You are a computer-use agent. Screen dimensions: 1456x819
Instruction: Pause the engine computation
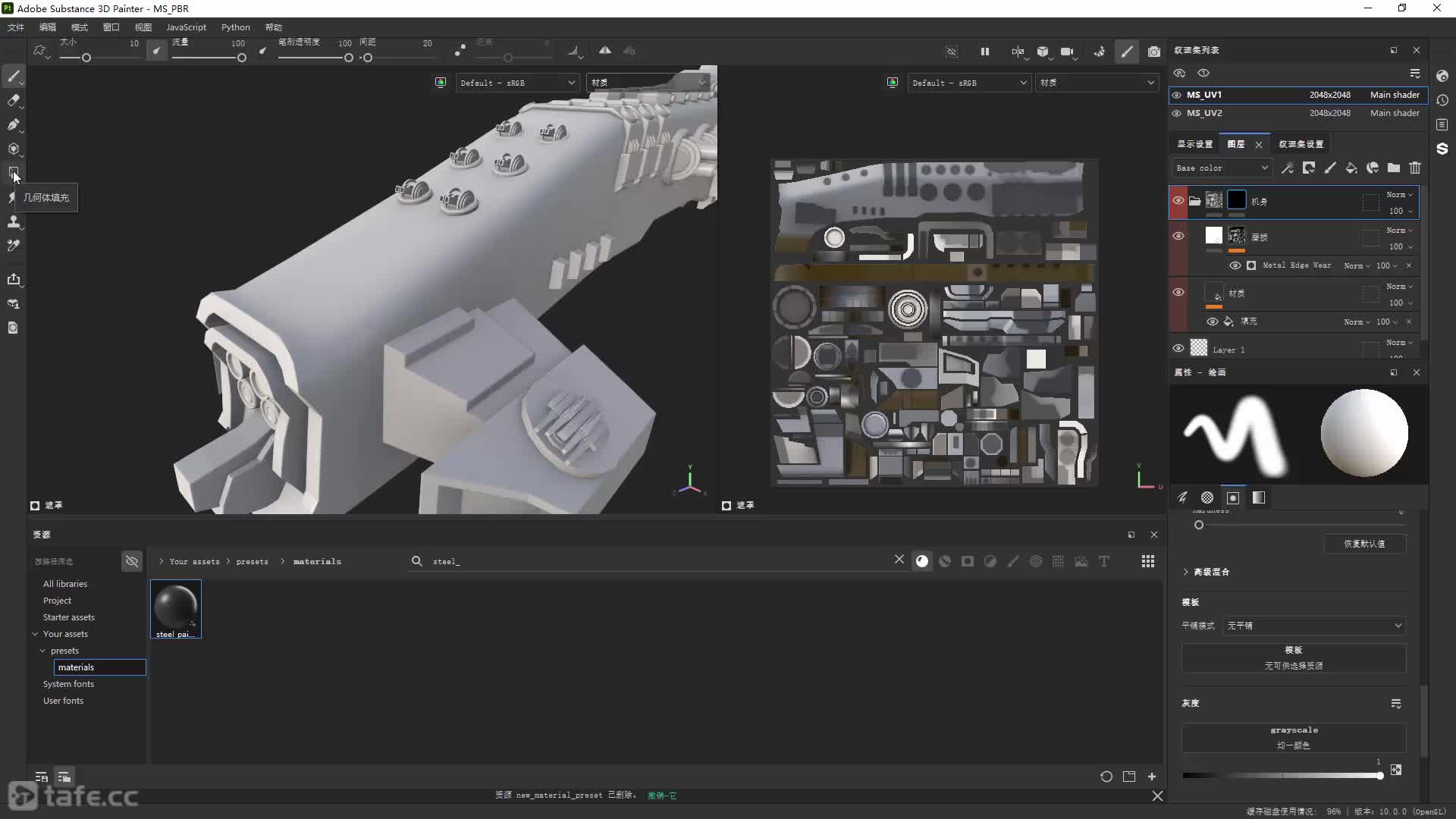coord(984,52)
